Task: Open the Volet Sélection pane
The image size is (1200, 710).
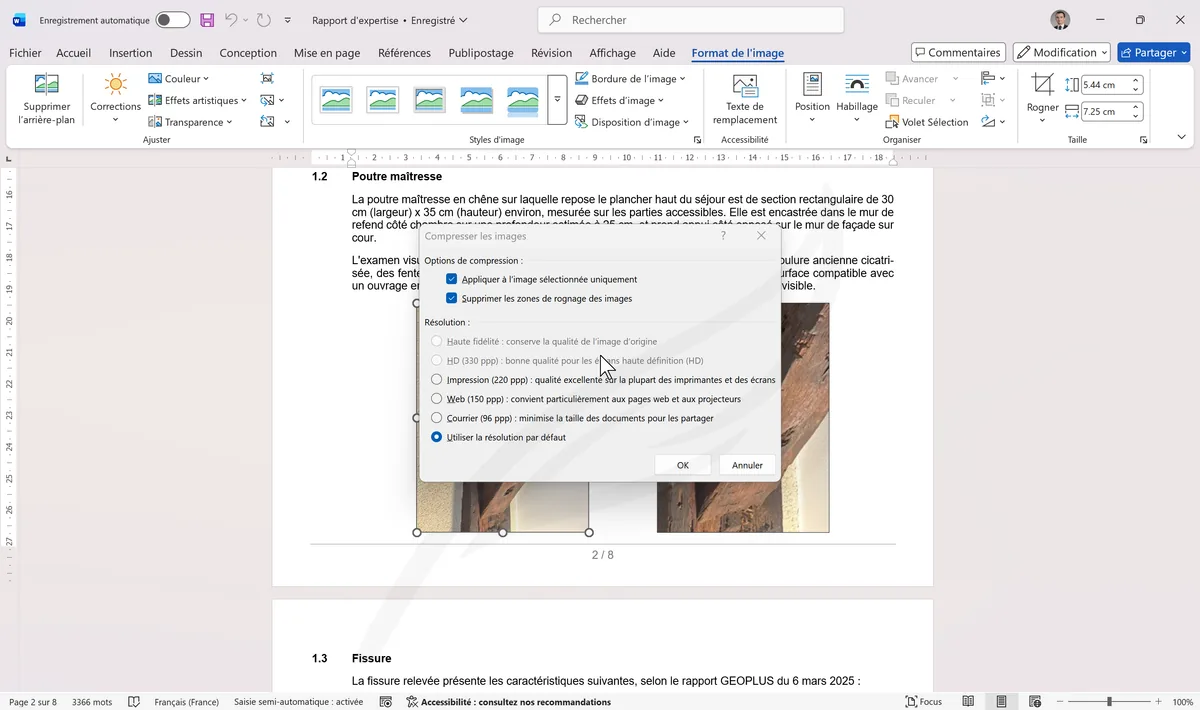Action: pos(926,121)
